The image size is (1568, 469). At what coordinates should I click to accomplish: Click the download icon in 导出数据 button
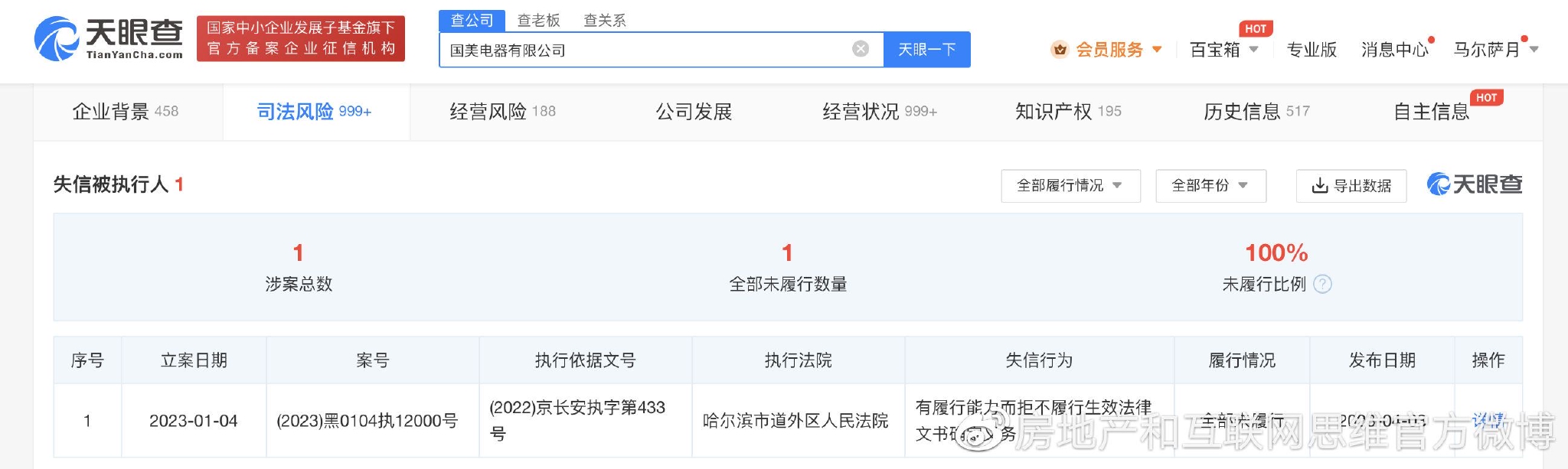[x=1320, y=186]
